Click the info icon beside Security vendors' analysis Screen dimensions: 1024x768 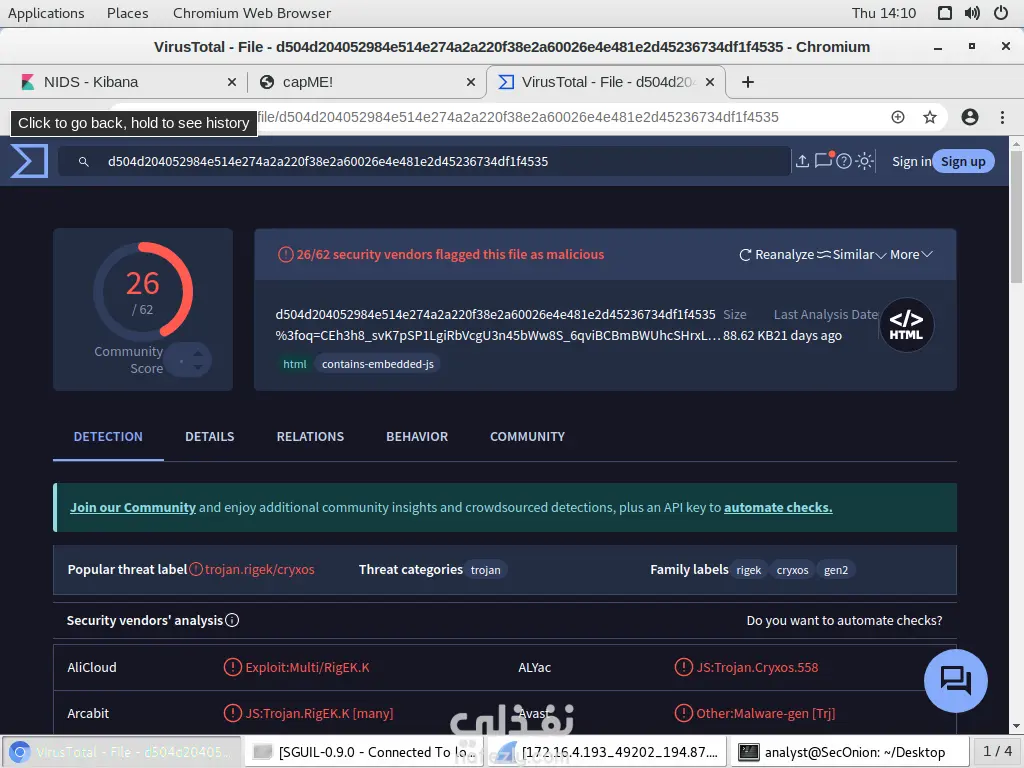(x=232, y=620)
